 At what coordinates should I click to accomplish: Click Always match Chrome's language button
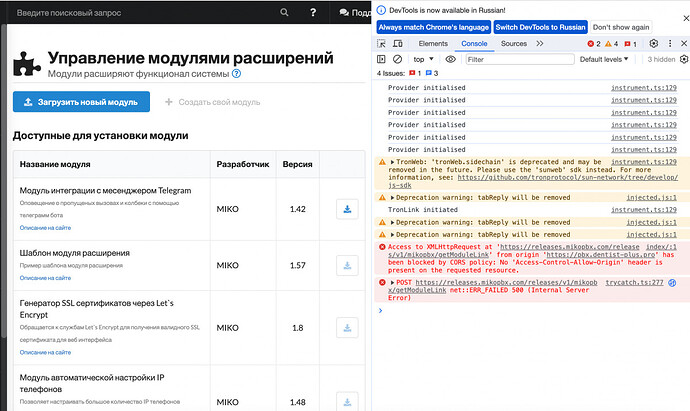433,27
